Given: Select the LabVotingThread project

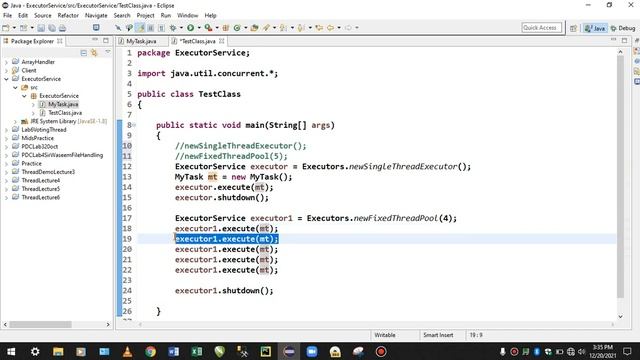Looking at the screenshot, I should [x=44, y=130].
